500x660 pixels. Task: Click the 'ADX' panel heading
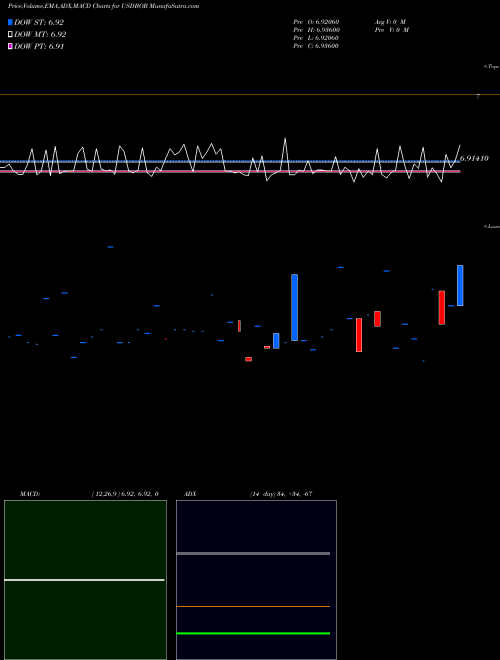(x=190, y=494)
